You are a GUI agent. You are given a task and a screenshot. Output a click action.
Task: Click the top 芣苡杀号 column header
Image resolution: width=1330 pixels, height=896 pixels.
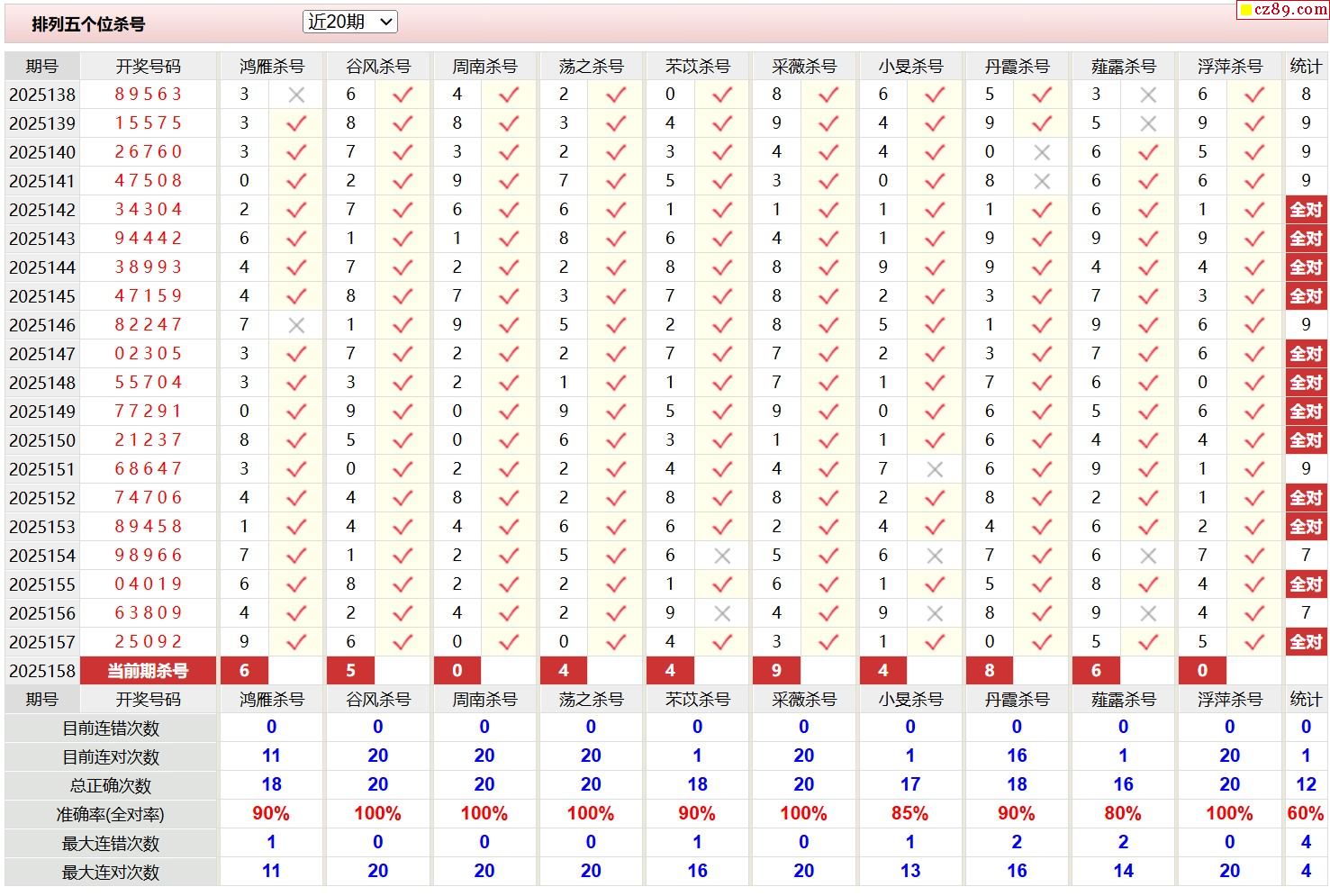coord(698,67)
